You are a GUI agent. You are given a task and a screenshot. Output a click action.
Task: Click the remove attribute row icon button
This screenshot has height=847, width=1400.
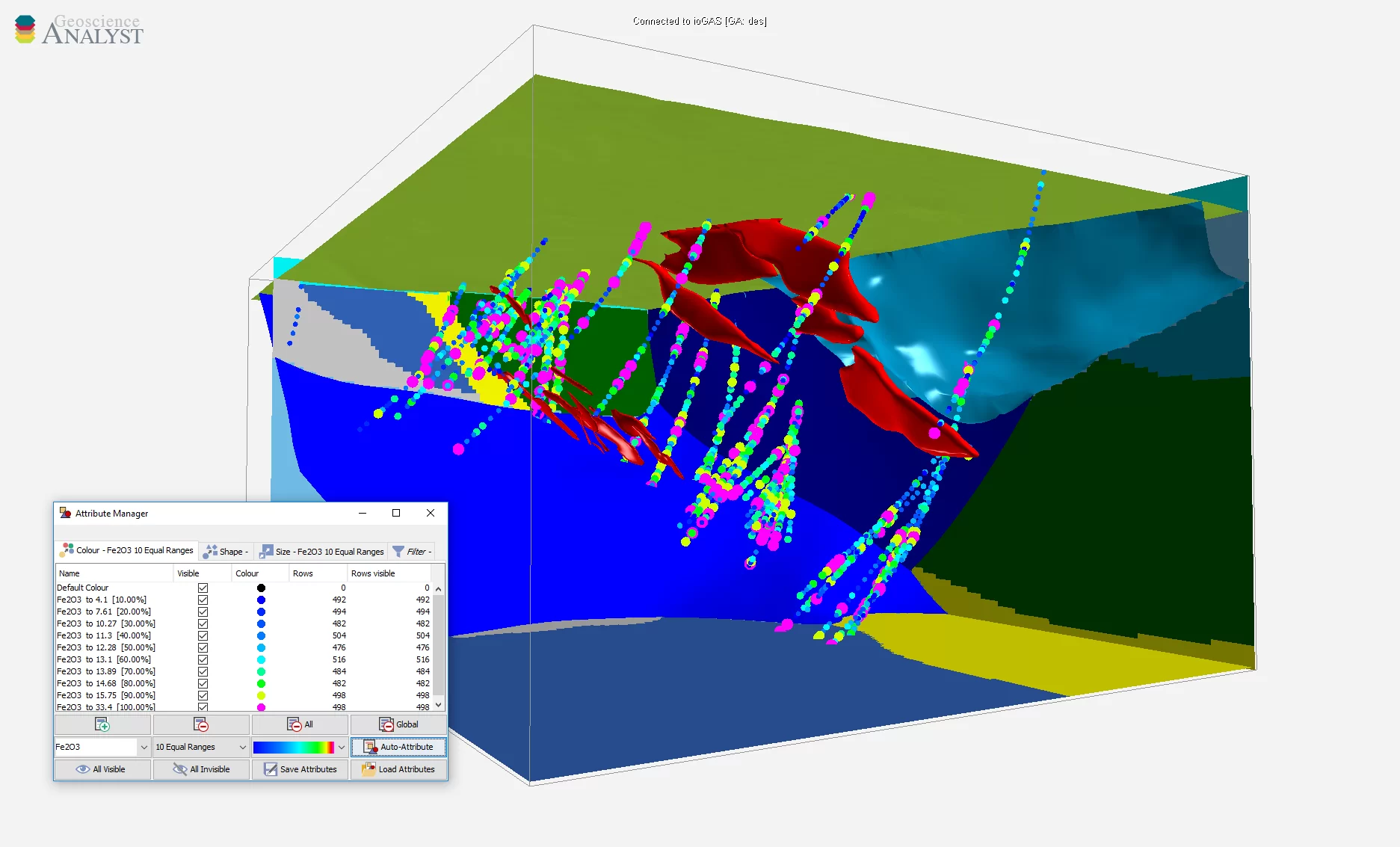(201, 724)
